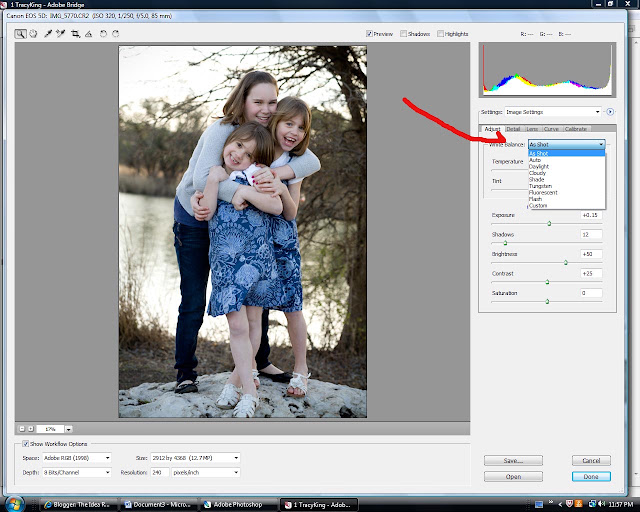The image size is (640, 512).
Task: Click the Contrast slider handle
Action: [x=547, y=282]
